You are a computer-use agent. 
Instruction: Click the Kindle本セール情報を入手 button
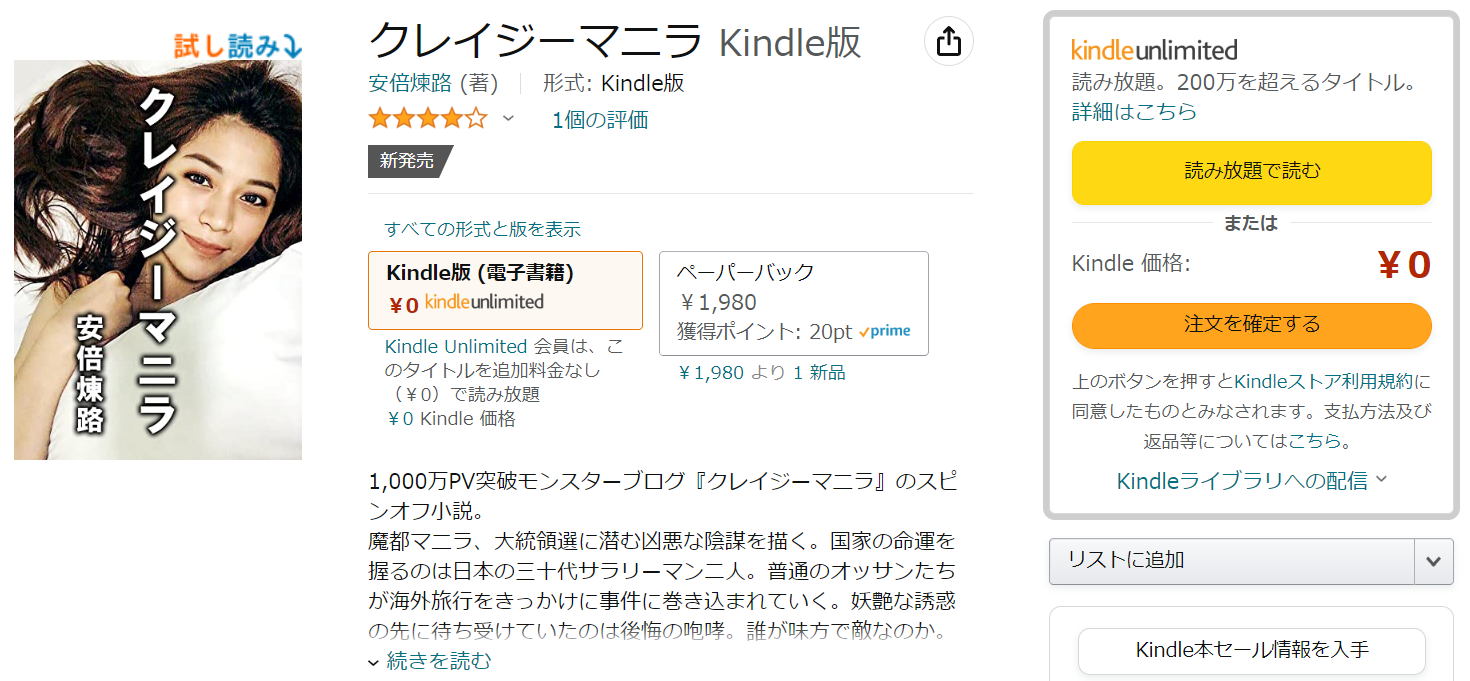(1251, 650)
